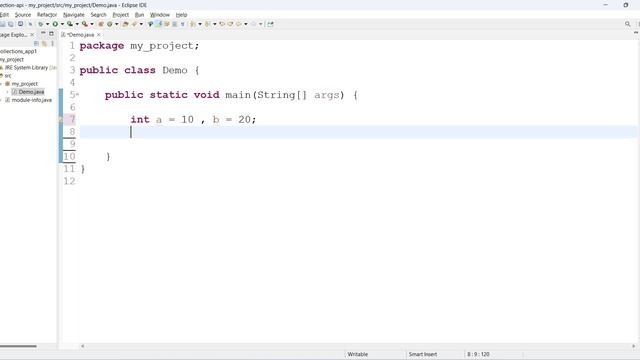Click the Coverage launch icon
Image resolution: width=640 pixels, height=360 pixels.
[x=70, y=24]
